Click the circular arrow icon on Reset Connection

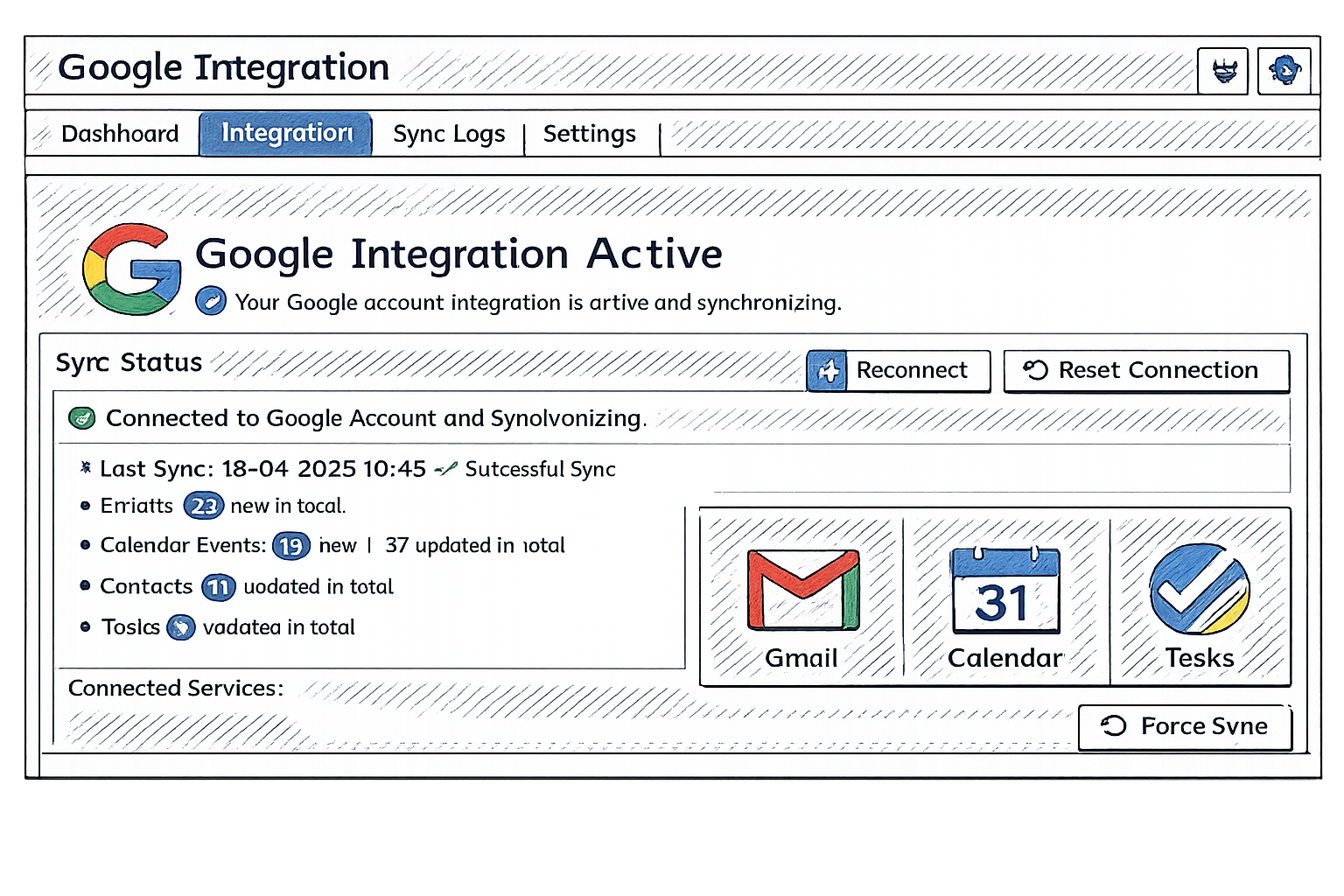[x=1035, y=370]
